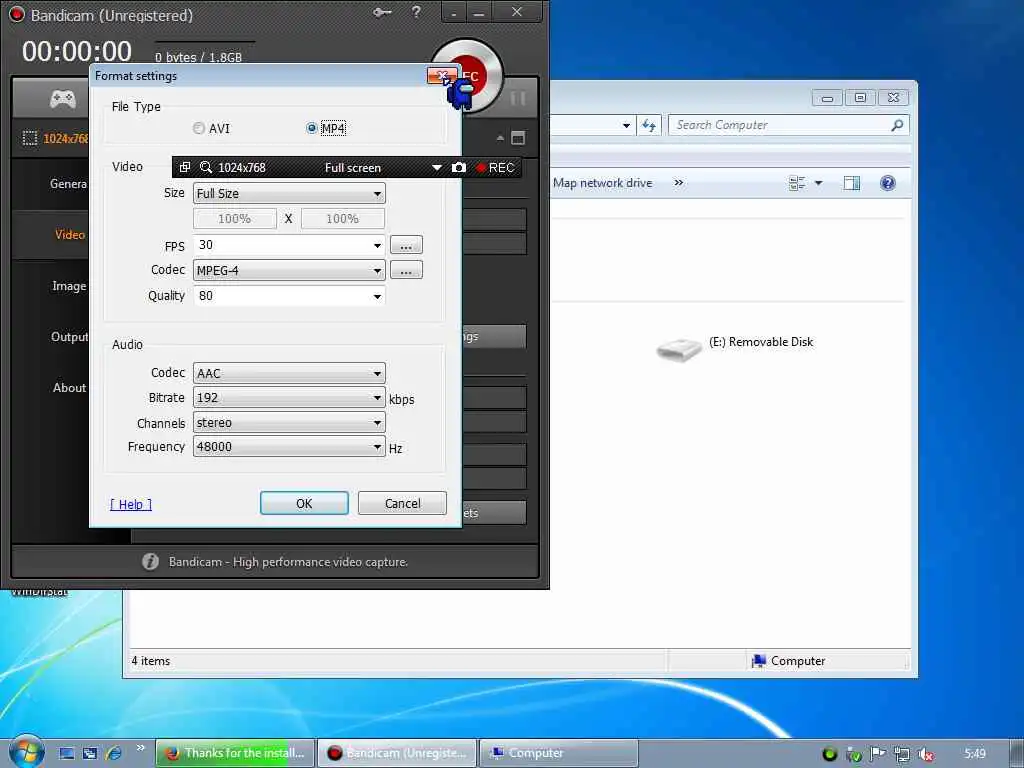Open the FPS dropdown showing 30

point(289,245)
